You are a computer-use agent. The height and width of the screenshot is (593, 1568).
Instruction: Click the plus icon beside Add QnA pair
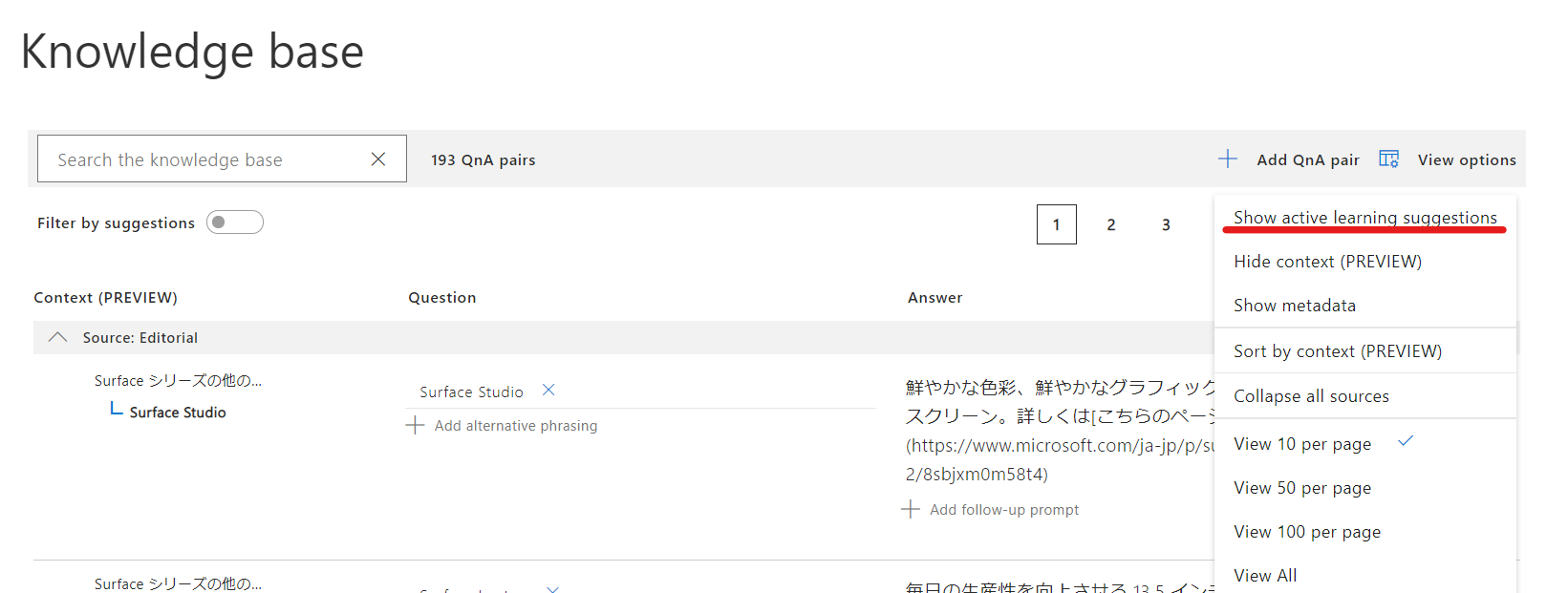coord(1228,159)
